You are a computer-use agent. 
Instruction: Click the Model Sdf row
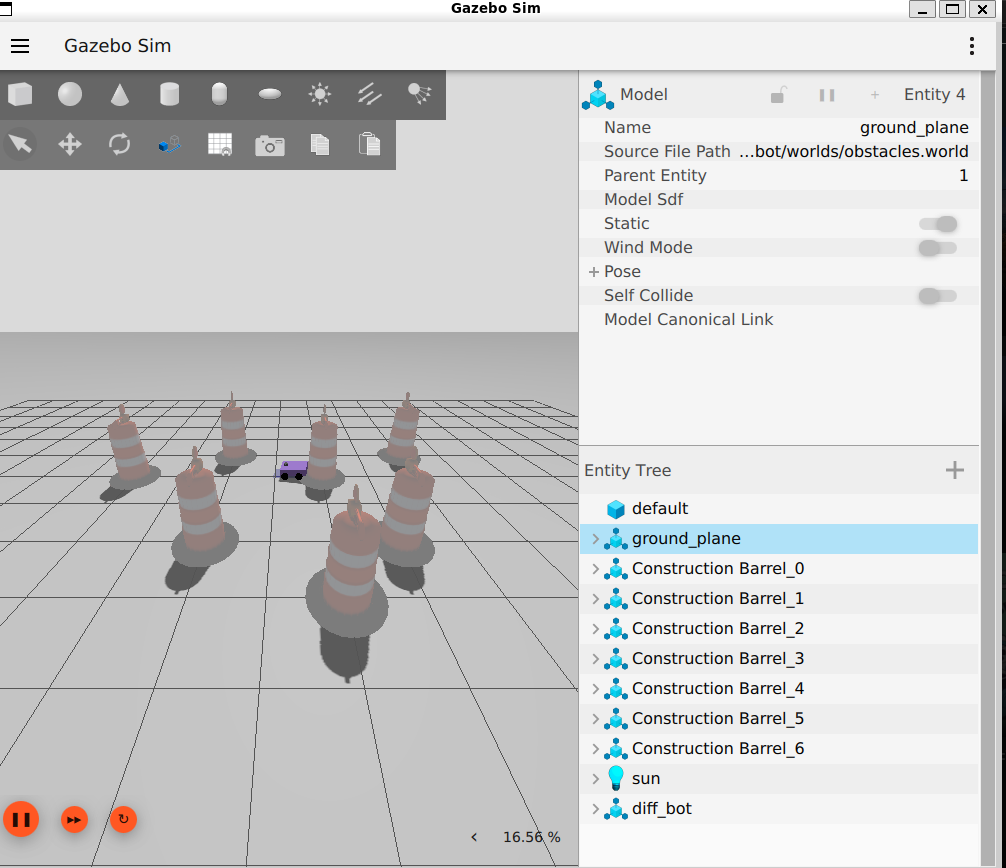tap(779, 200)
